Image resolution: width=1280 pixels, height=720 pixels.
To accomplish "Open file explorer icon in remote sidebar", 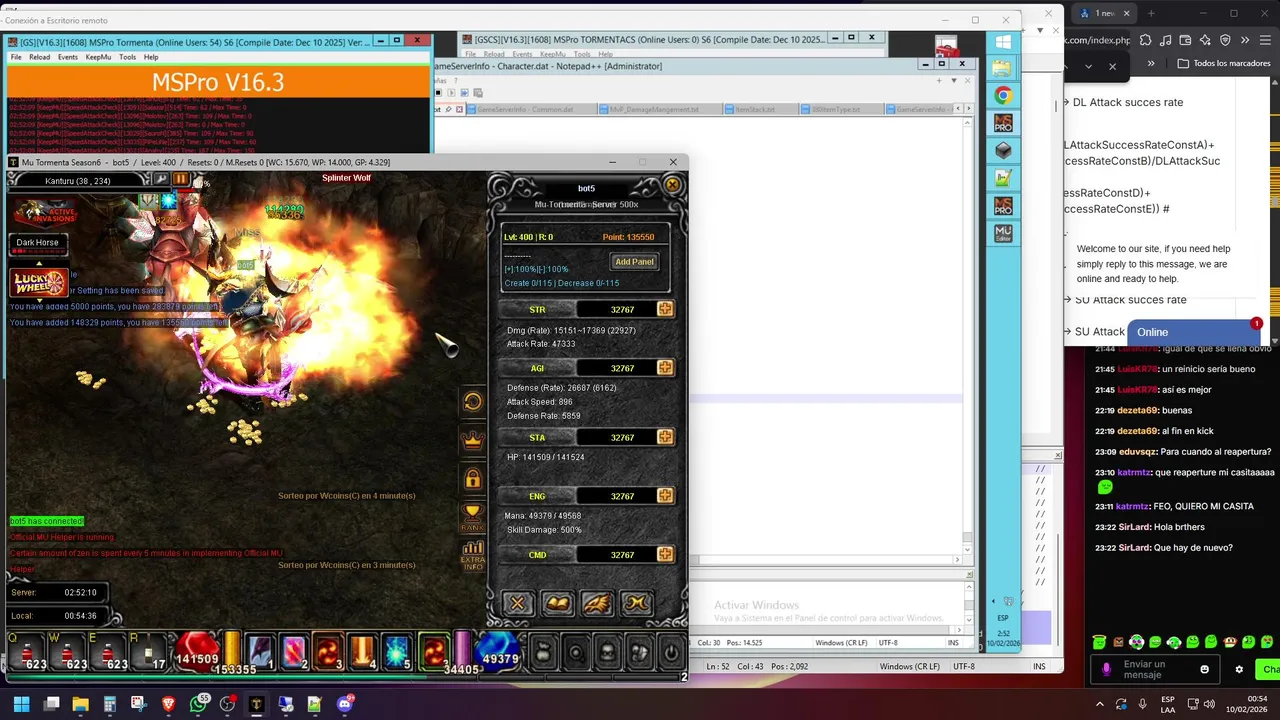I will [x=1002, y=68].
